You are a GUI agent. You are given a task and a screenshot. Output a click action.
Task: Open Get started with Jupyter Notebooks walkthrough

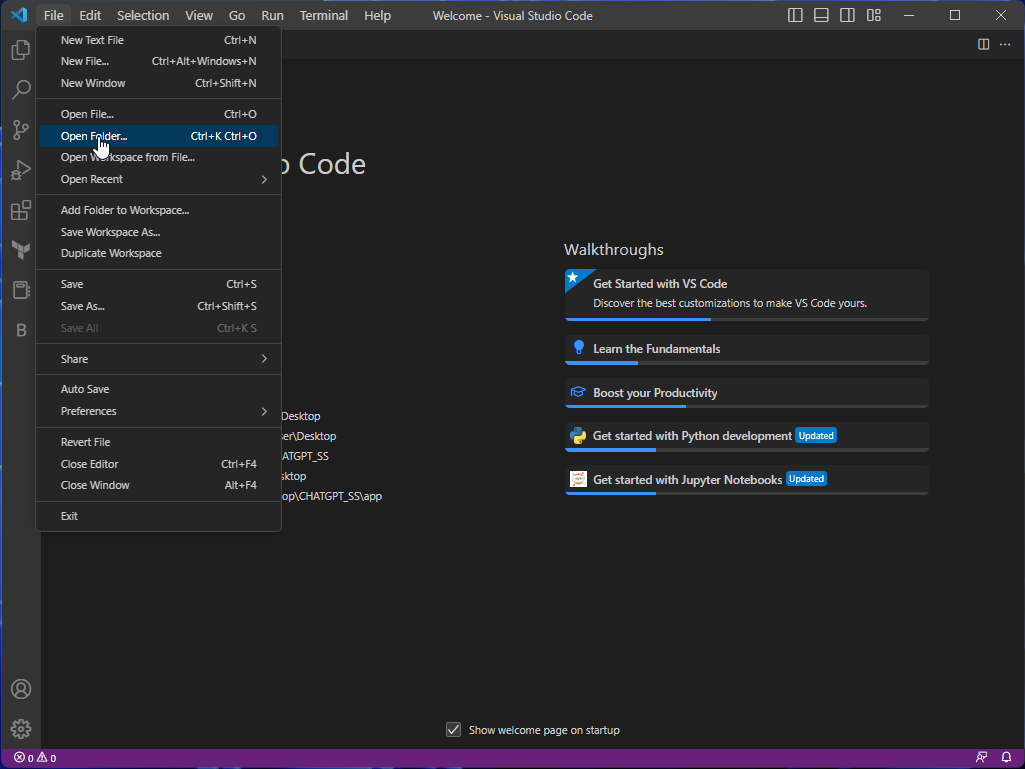click(747, 480)
